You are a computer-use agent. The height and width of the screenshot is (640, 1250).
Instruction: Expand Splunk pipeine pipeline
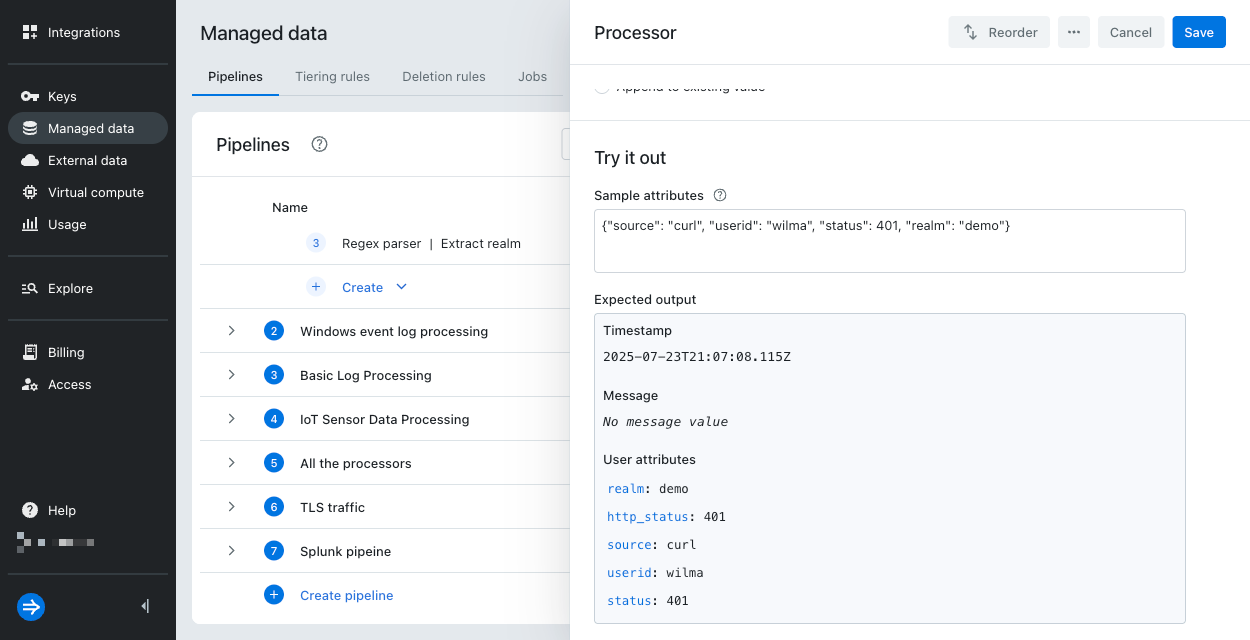pyautogui.click(x=231, y=551)
